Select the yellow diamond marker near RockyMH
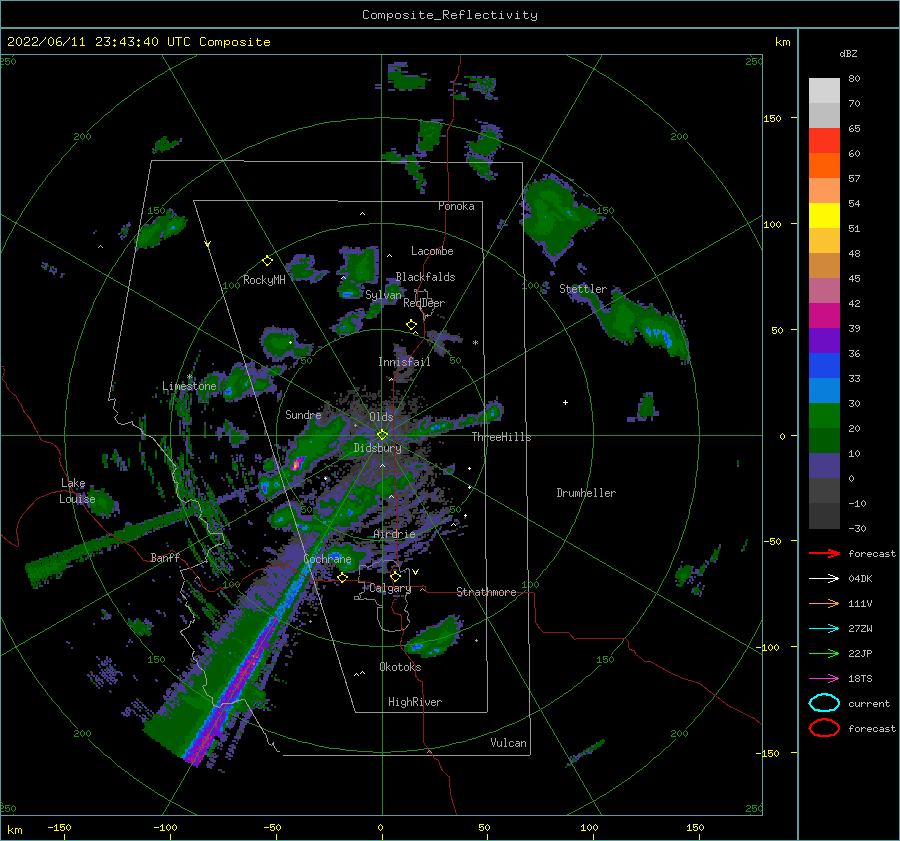The width and height of the screenshot is (900, 841). coord(267,261)
